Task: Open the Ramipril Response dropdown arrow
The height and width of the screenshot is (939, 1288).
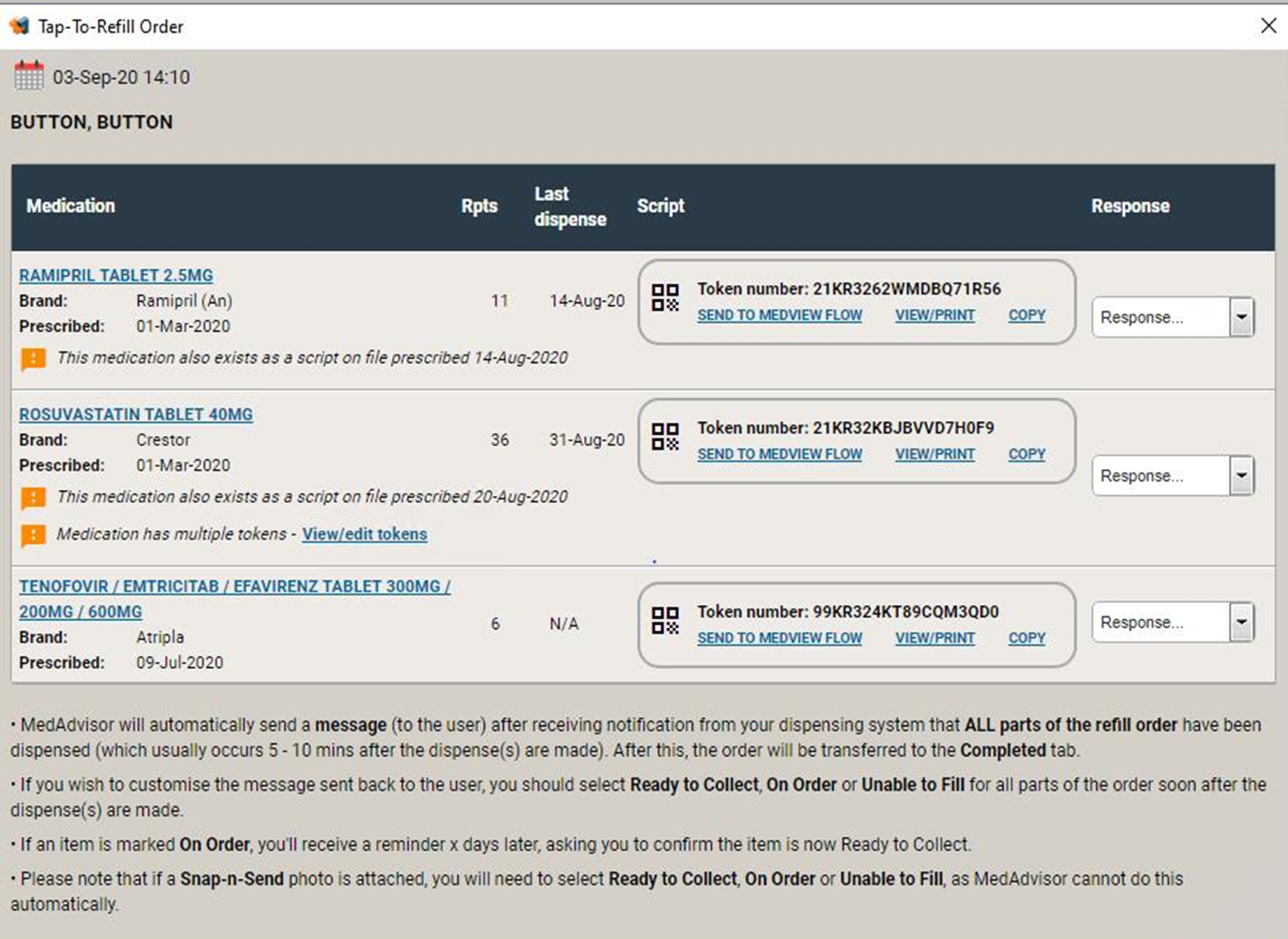Action: tap(1241, 317)
